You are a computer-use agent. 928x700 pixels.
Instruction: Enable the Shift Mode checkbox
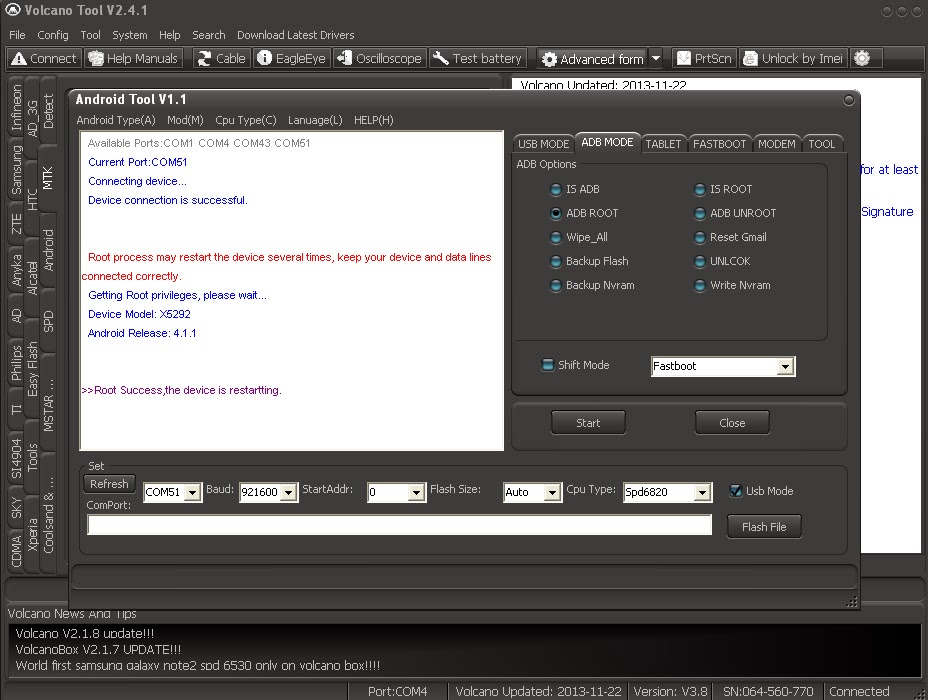point(548,364)
